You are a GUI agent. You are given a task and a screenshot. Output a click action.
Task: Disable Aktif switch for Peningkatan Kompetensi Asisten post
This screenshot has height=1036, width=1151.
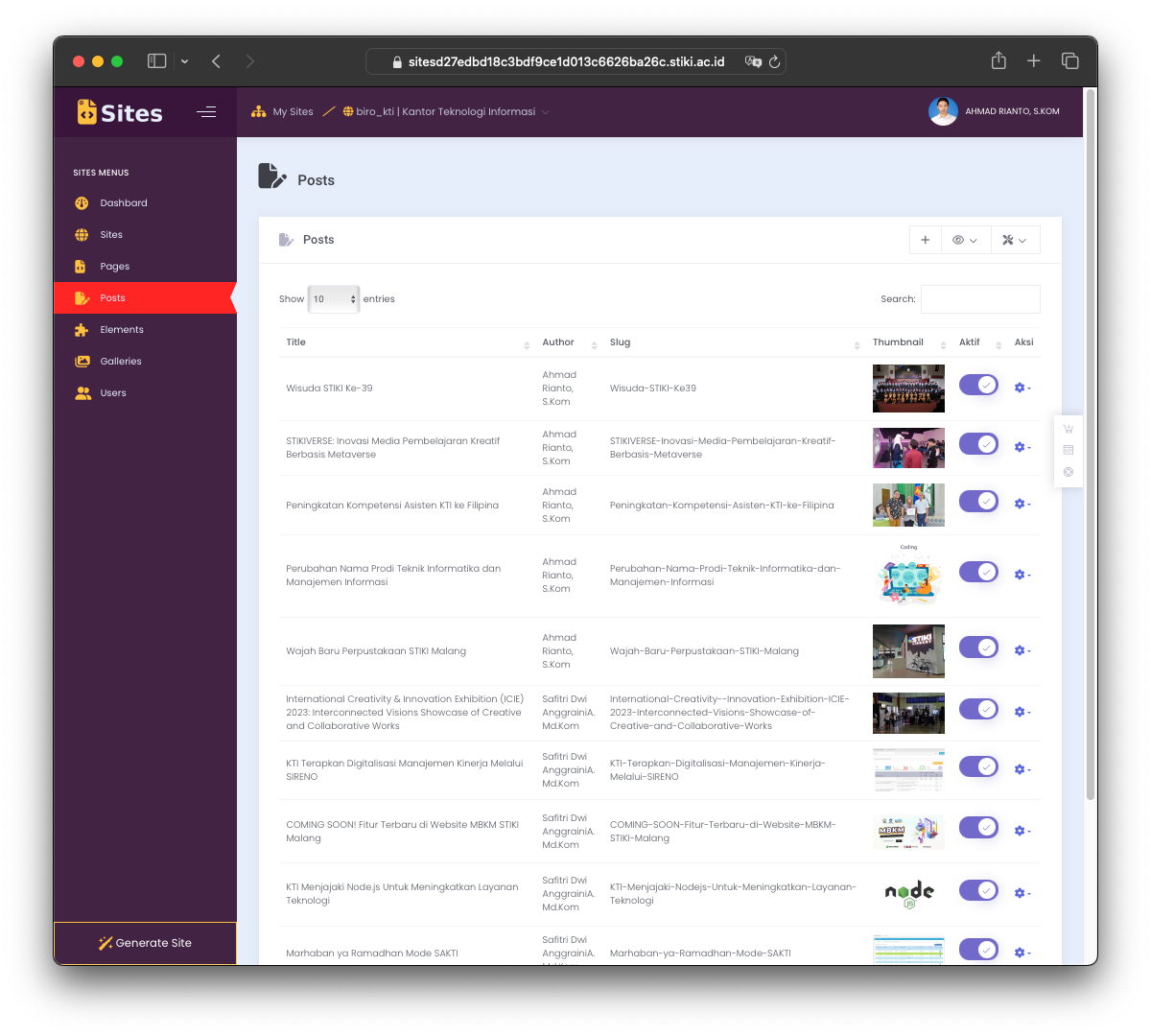tap(978, 502)
